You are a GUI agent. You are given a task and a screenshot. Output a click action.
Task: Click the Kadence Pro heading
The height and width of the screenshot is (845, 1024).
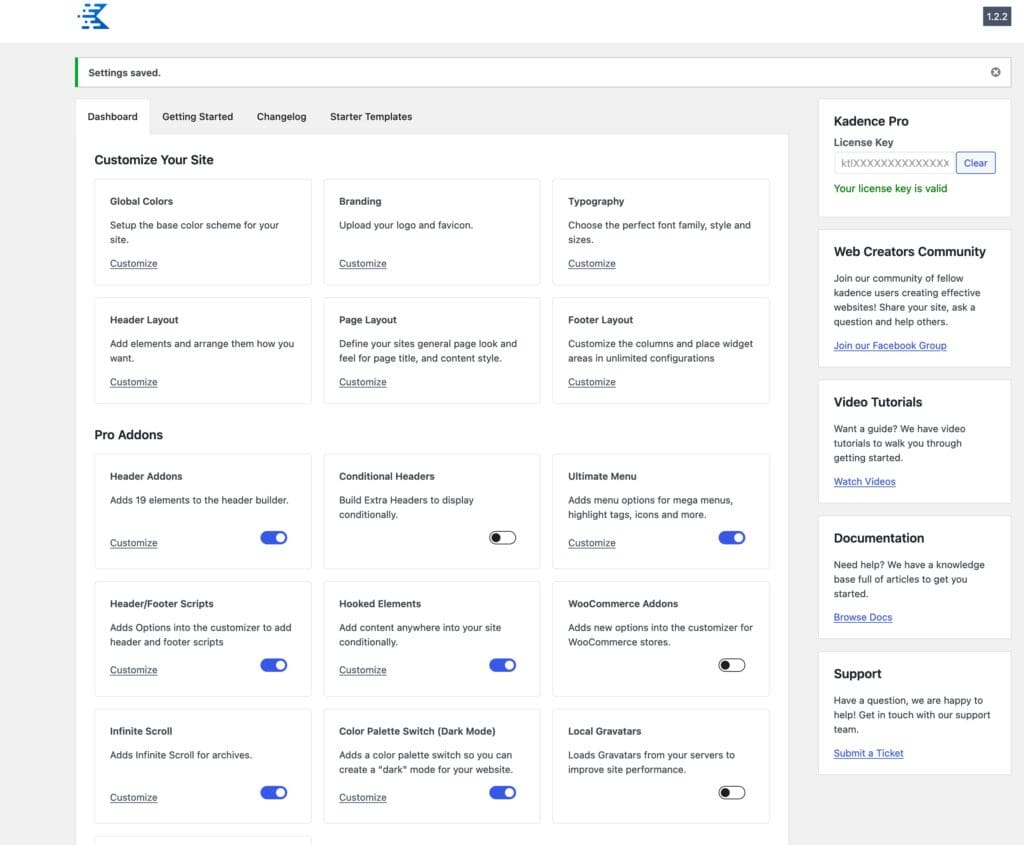click(871, 121)
